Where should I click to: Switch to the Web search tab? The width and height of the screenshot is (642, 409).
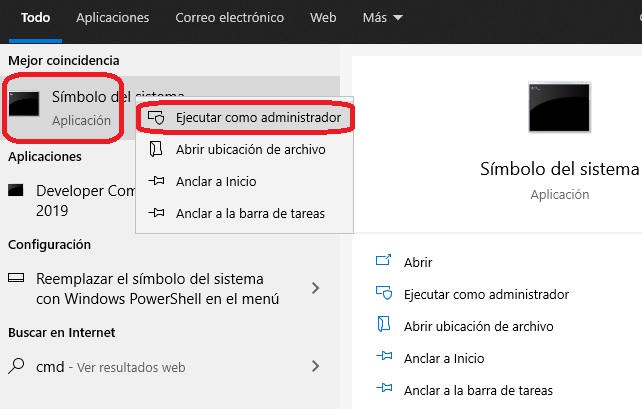tap(323, 18)
